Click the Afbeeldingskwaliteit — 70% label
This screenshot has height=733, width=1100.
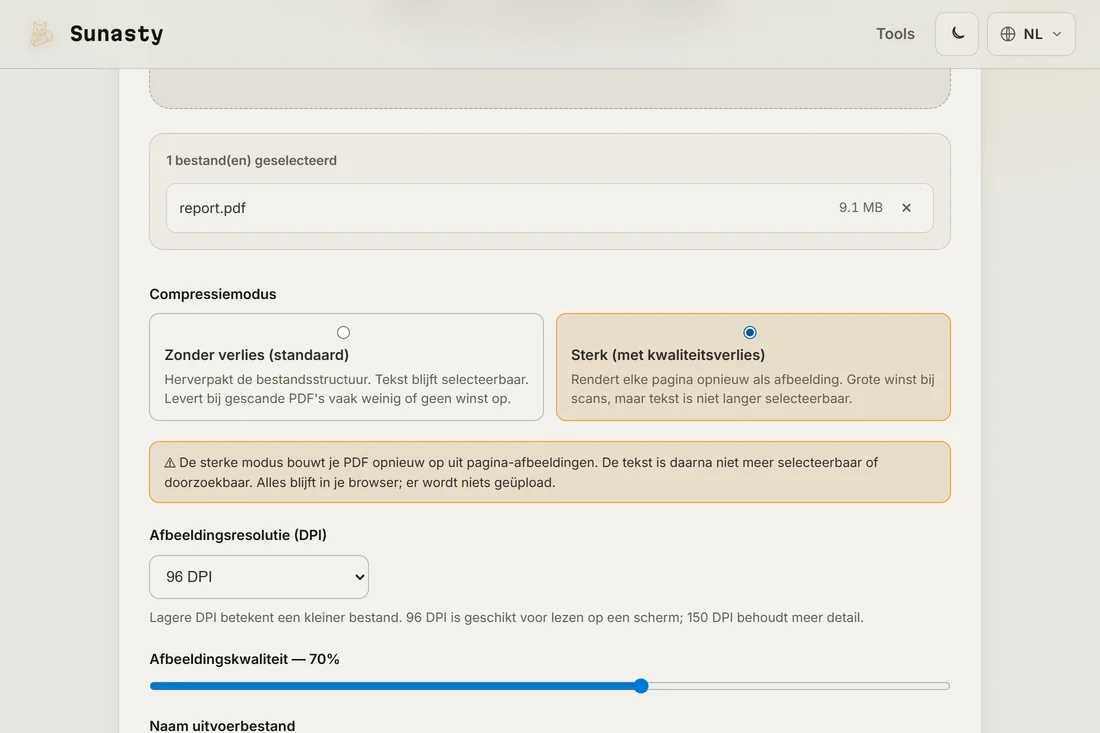(244, 659)
